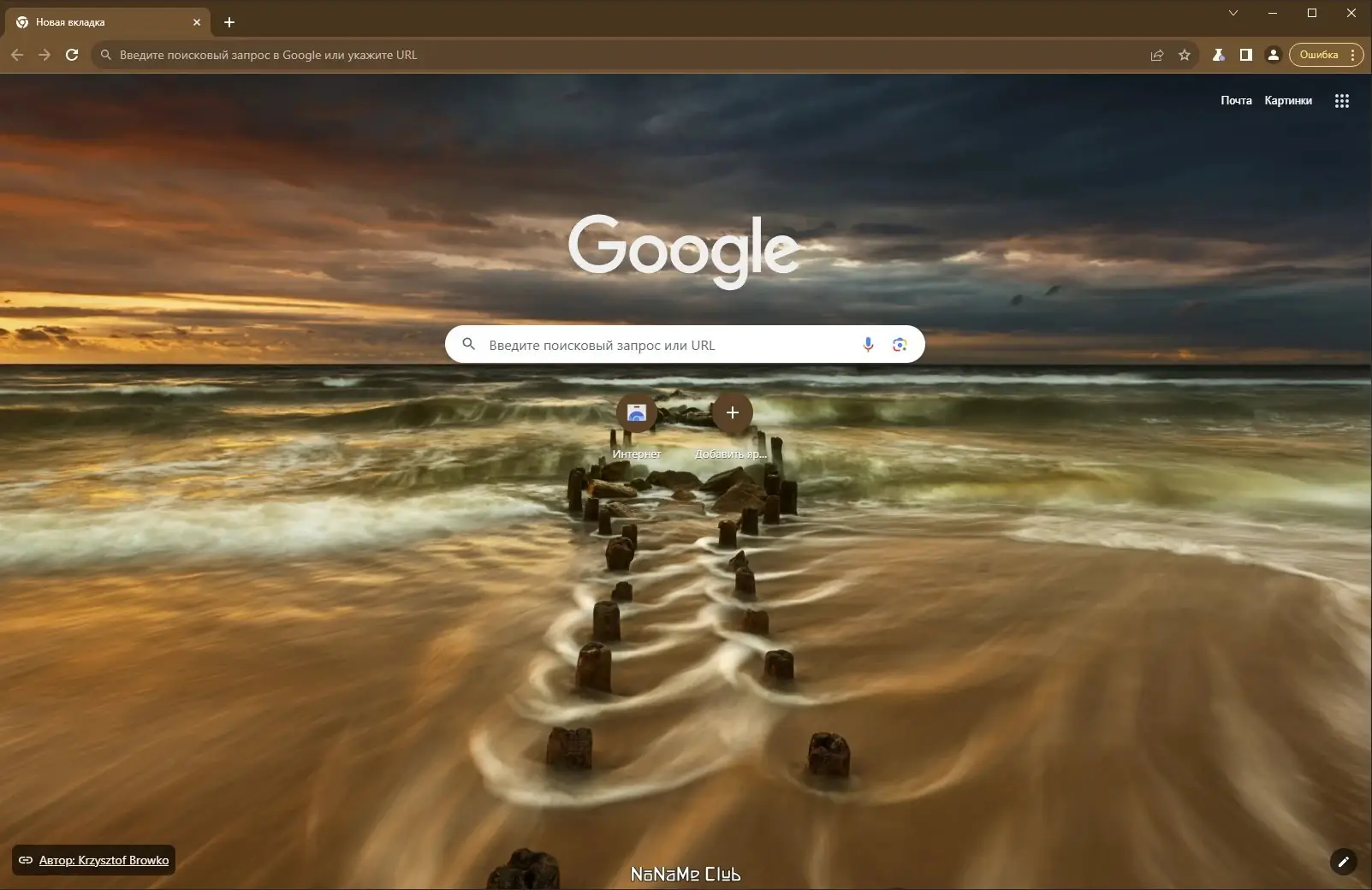This screenshot has height=890, width=1372.
Task: Open the profile avatar menu
Action: pos(1273,55)
